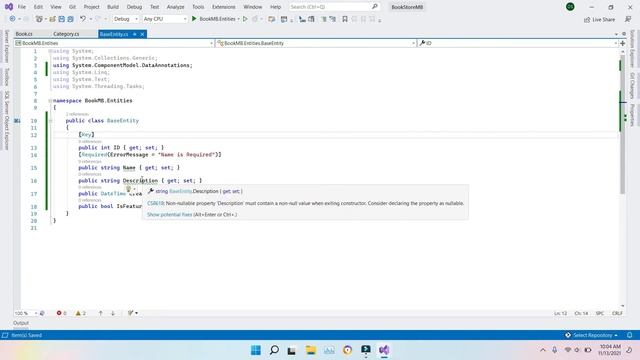Click the account avatar in the title bar

click(570, 7)
